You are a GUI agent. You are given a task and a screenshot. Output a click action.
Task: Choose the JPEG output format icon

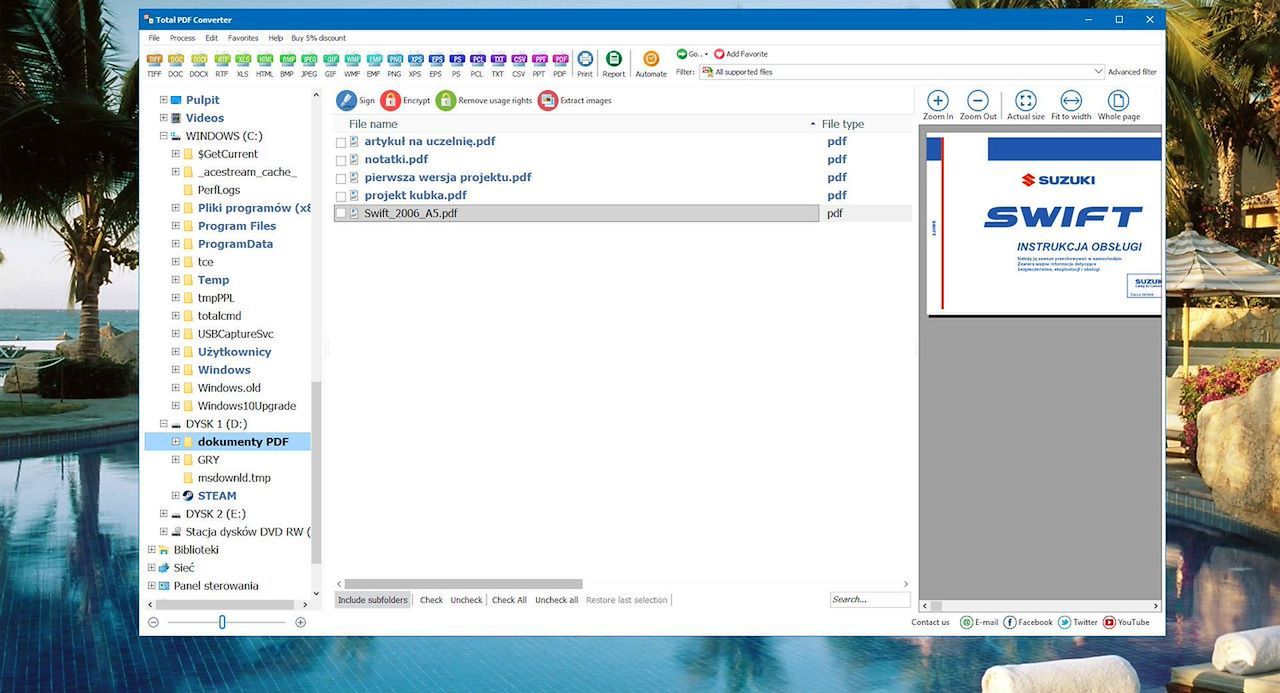[x=309, y=64]
